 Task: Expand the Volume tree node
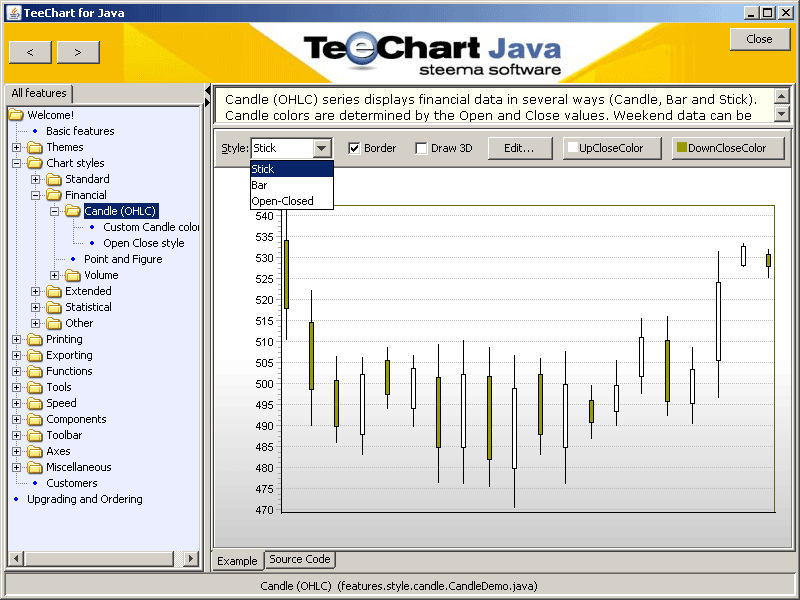coord(54,275)
